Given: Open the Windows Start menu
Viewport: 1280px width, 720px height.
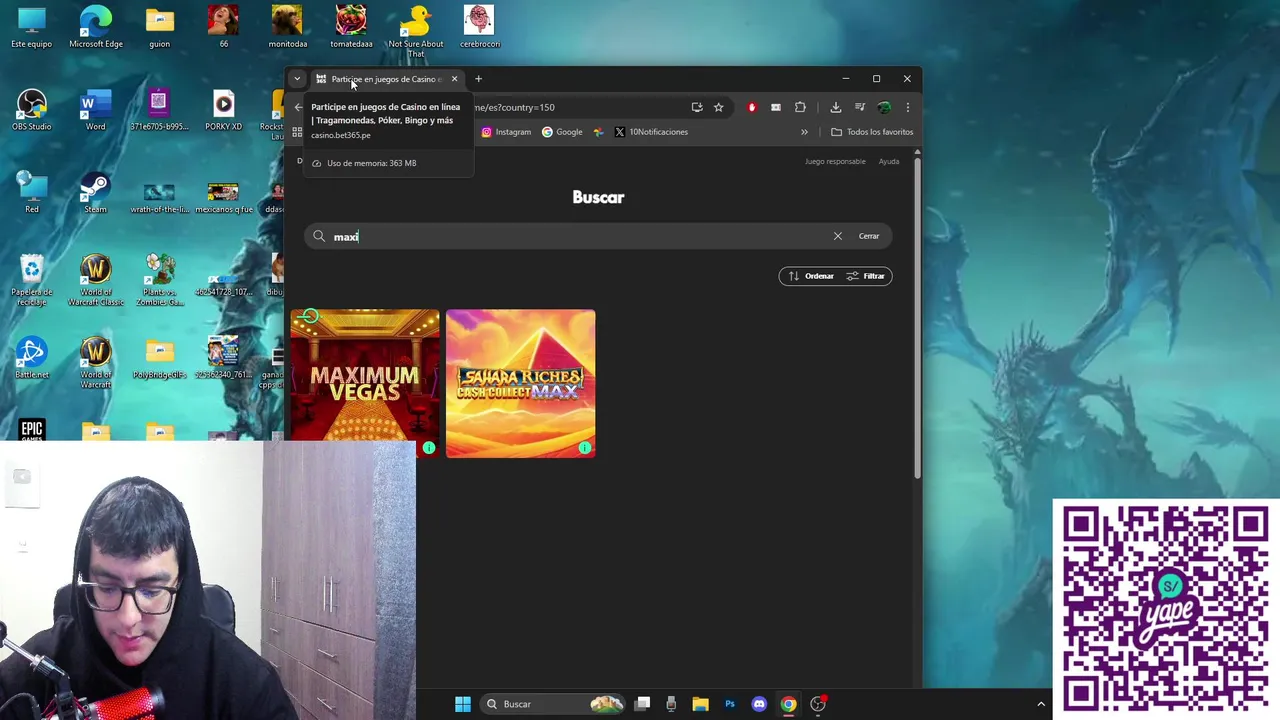Looking at the screenshot, I should tap(463, 704).
